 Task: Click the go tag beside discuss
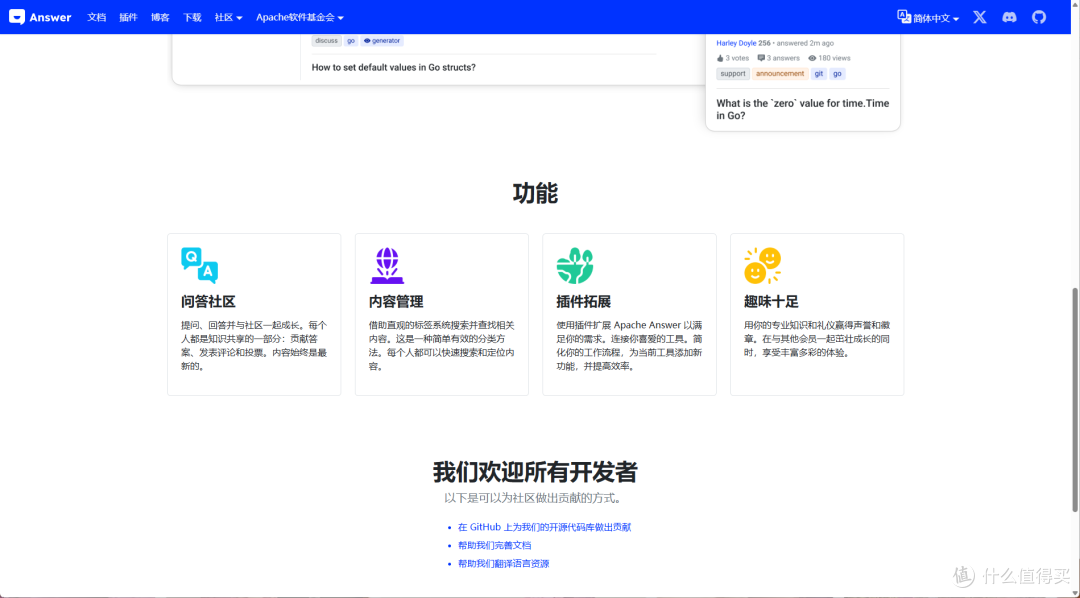click(x=351, y=41)
